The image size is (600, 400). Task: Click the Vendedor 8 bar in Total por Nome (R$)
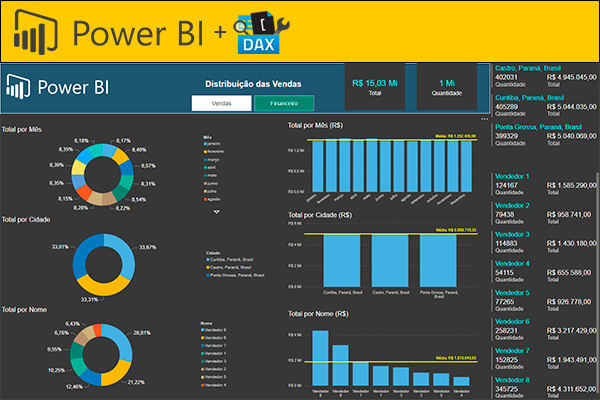click(320, 358)
